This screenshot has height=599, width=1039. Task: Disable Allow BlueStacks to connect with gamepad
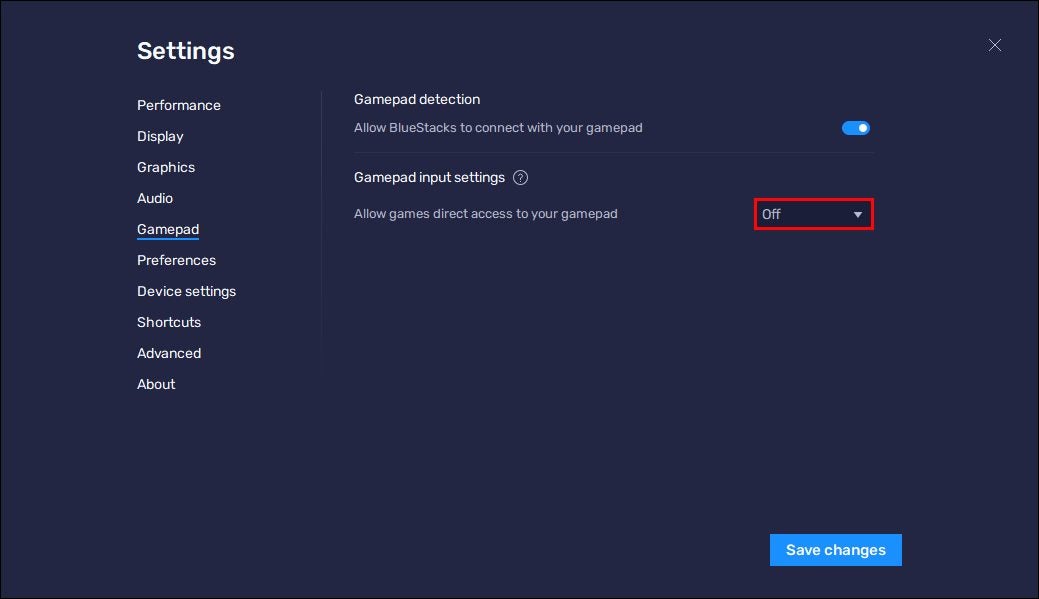tap(856, 128)
